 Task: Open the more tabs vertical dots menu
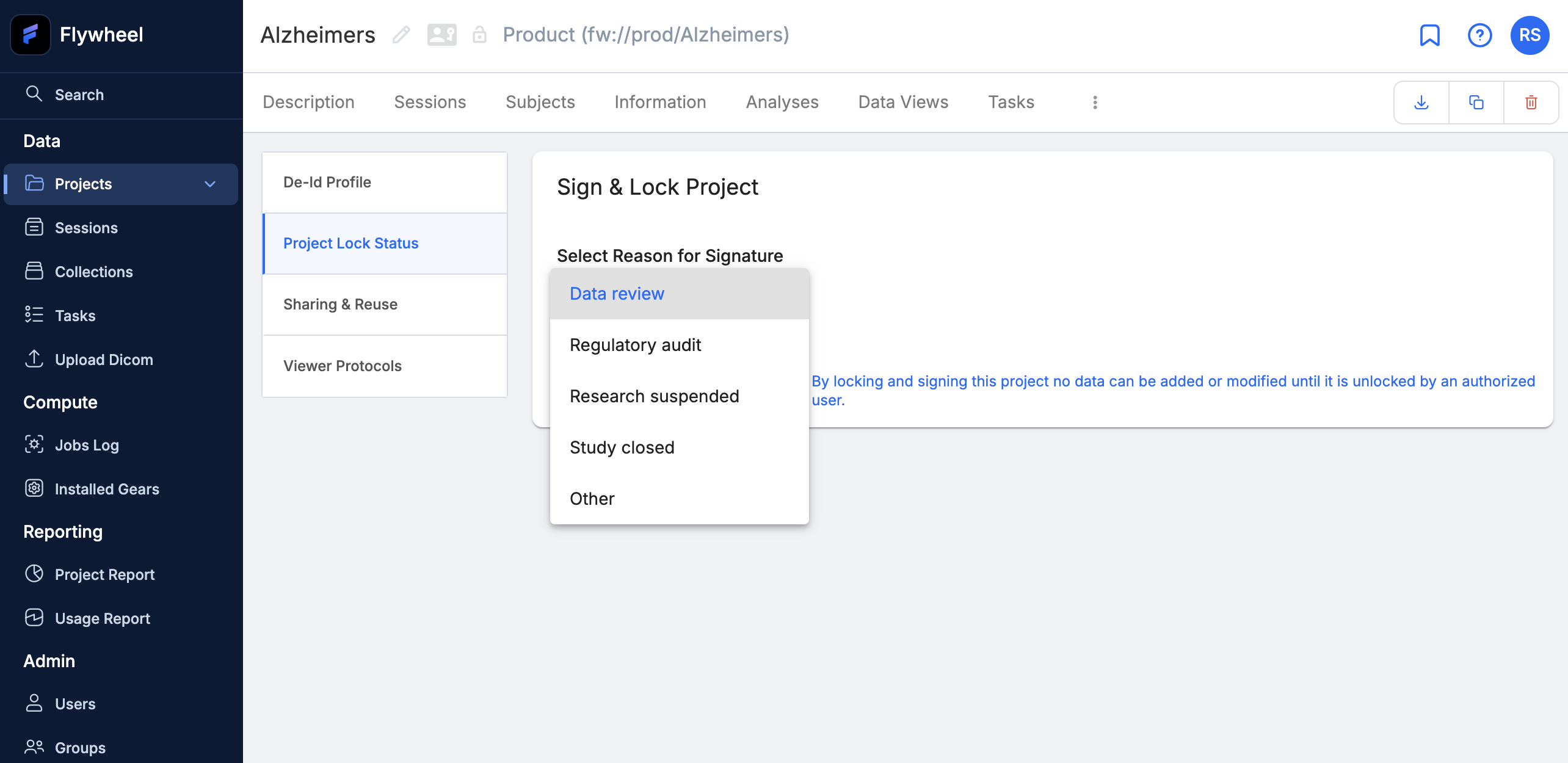[1095, 103]
